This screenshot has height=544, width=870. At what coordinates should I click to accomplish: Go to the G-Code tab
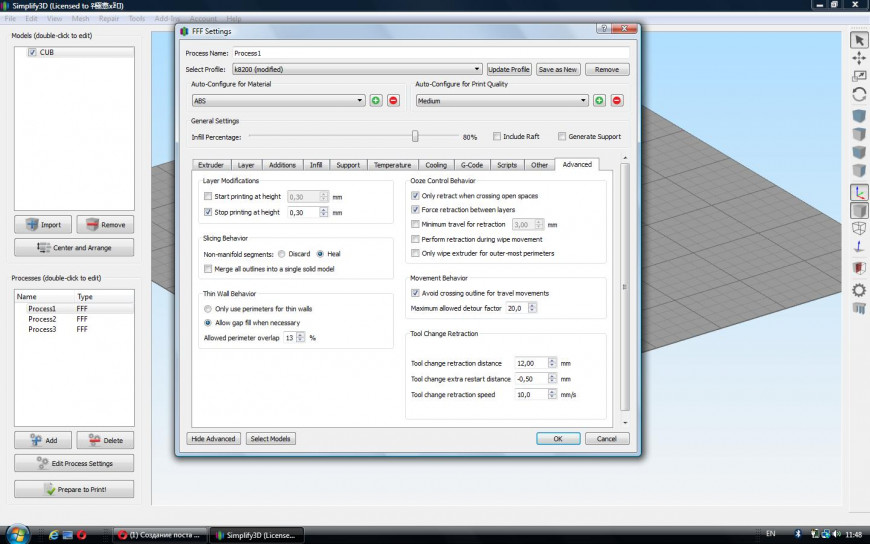[x=472, y=165]
